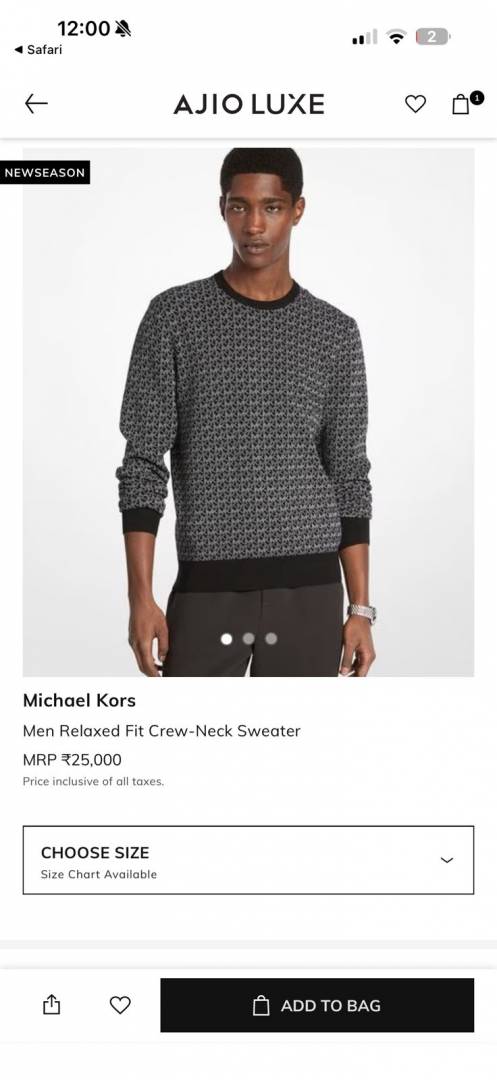The image size is (497, 1080).
Task: Expand the CHOOSE SIZE dropdown
Action: click(248, 860)
